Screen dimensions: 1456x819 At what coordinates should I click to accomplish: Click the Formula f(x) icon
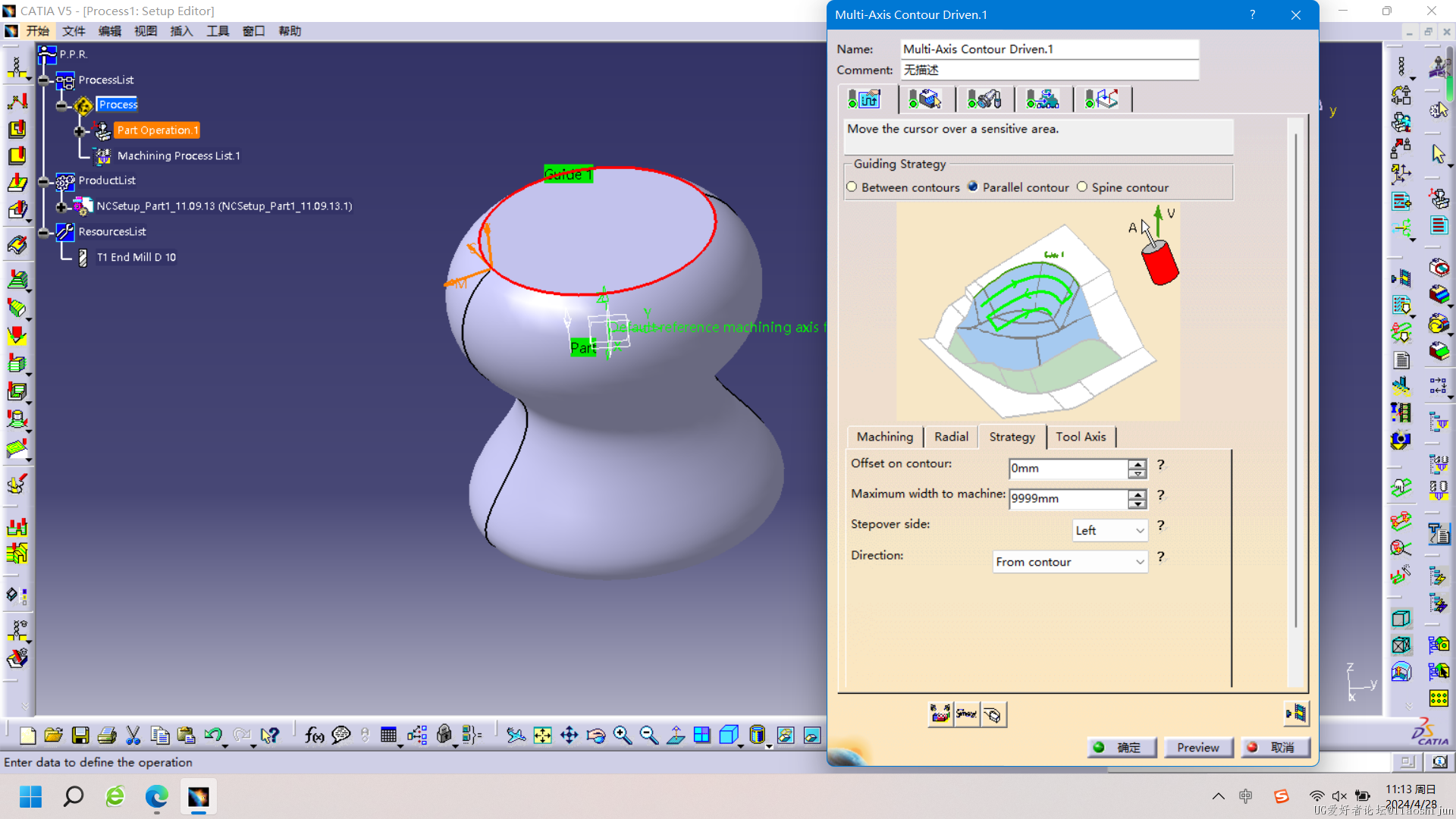point(314,735)
